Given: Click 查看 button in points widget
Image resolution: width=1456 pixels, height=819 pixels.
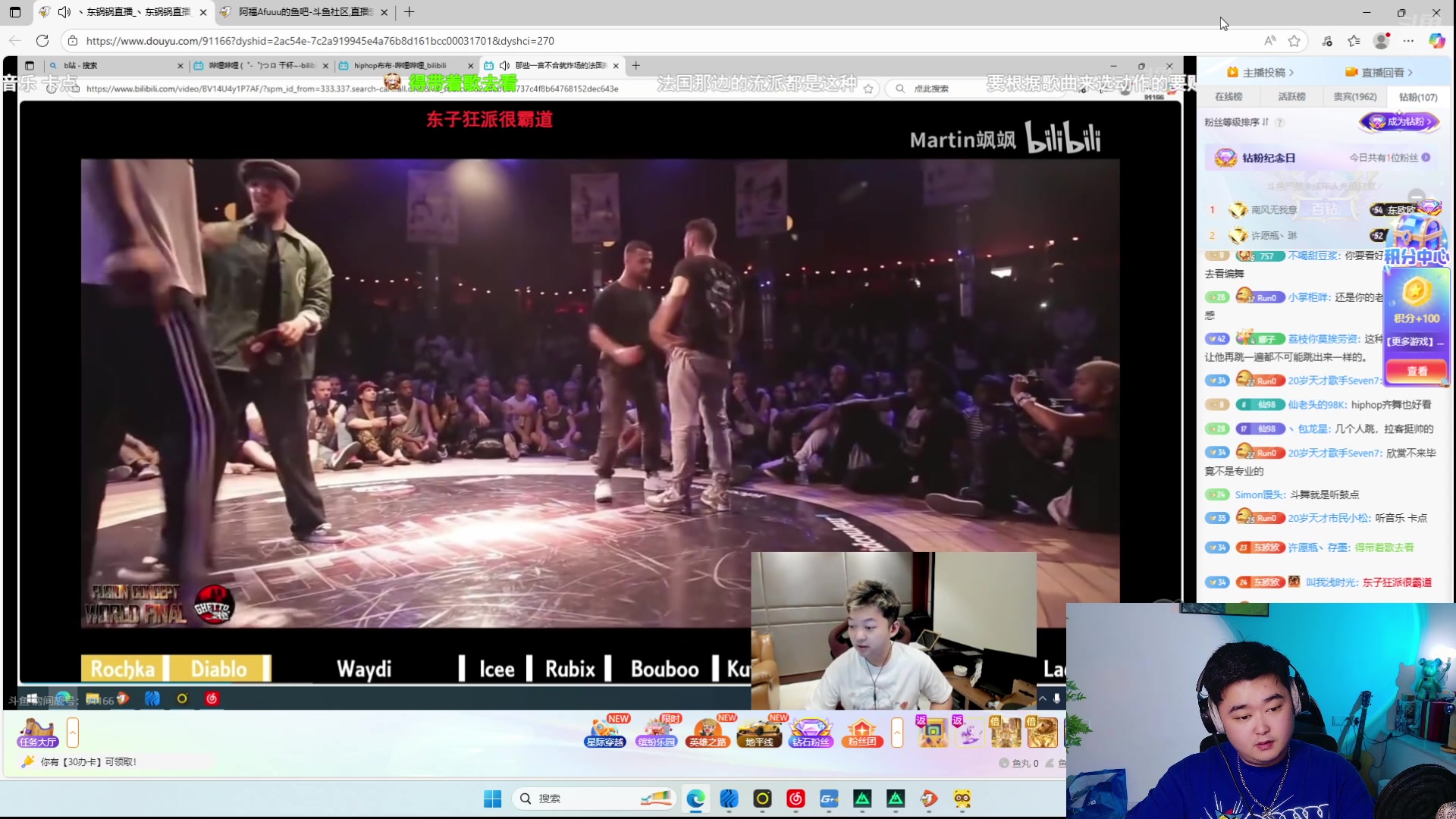Looking at the screenshot, I should pos(1417,371).
